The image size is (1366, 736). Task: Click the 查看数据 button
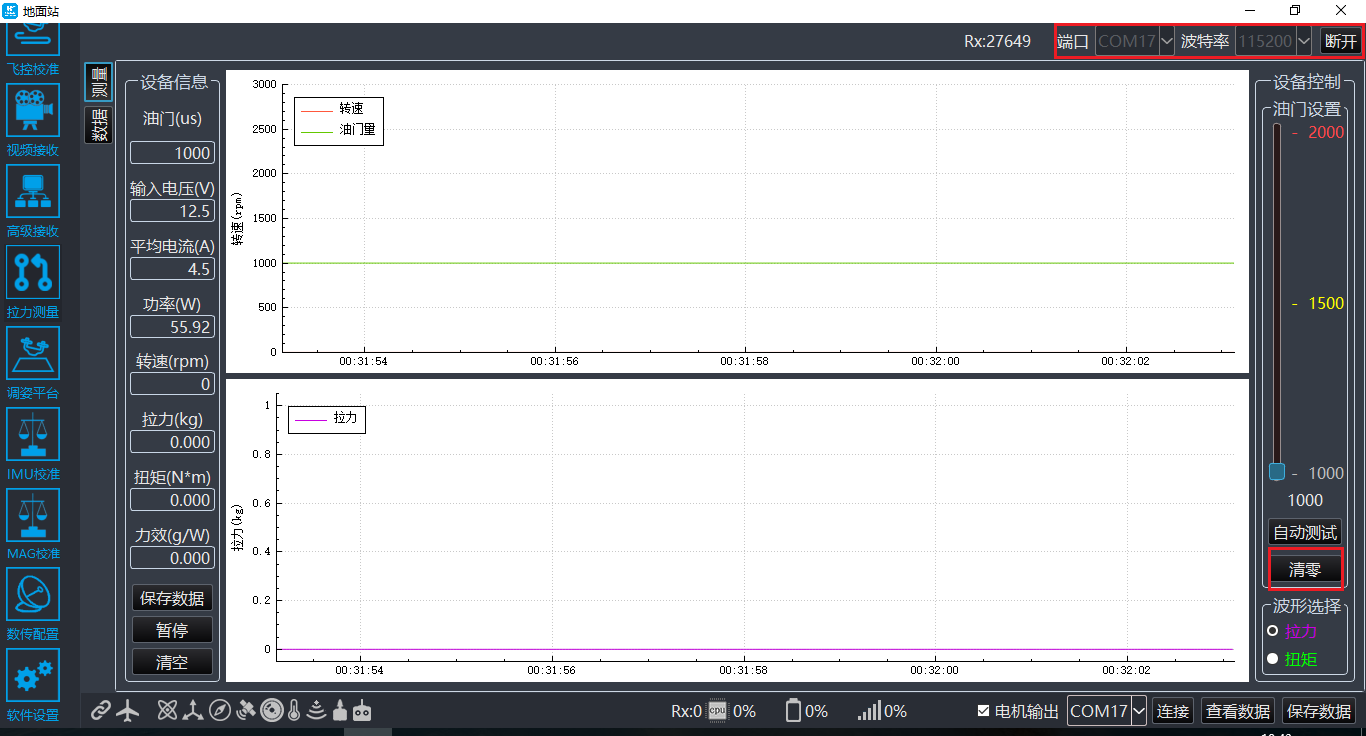point(1237,711)
